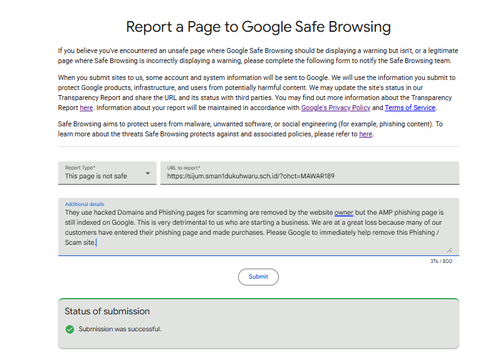500x363 pixels.
Task: Open the Report Type dropdown
Action: [107, 173]
